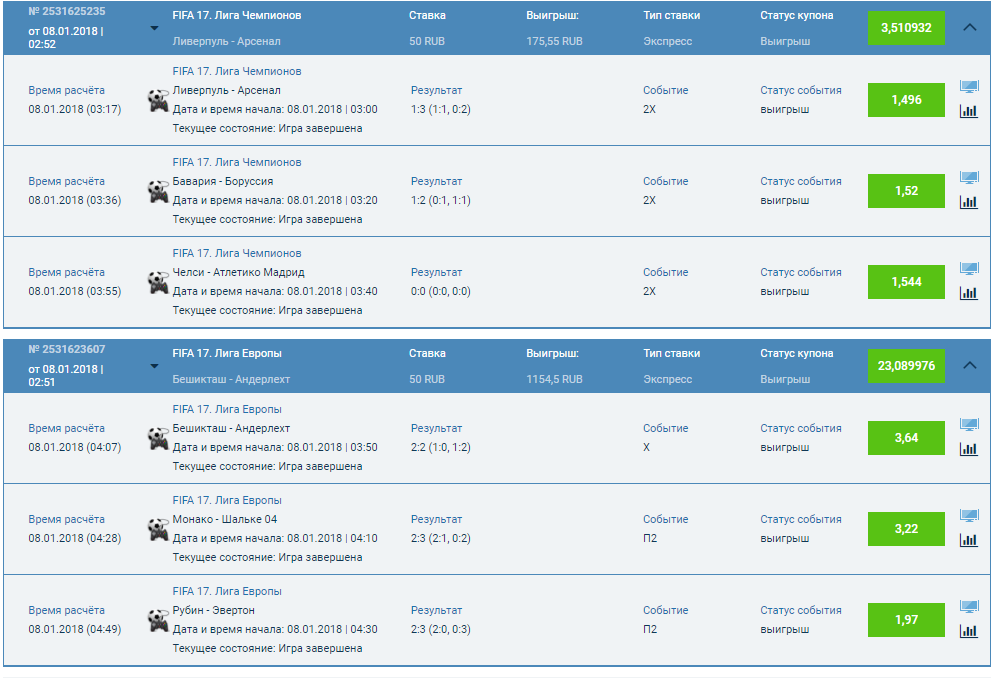Screen dimensions: 1004x678
Task: Click gamepad icon beside Рубин - Эвертон
Action: pyautogui.click(x=157, y=620)
